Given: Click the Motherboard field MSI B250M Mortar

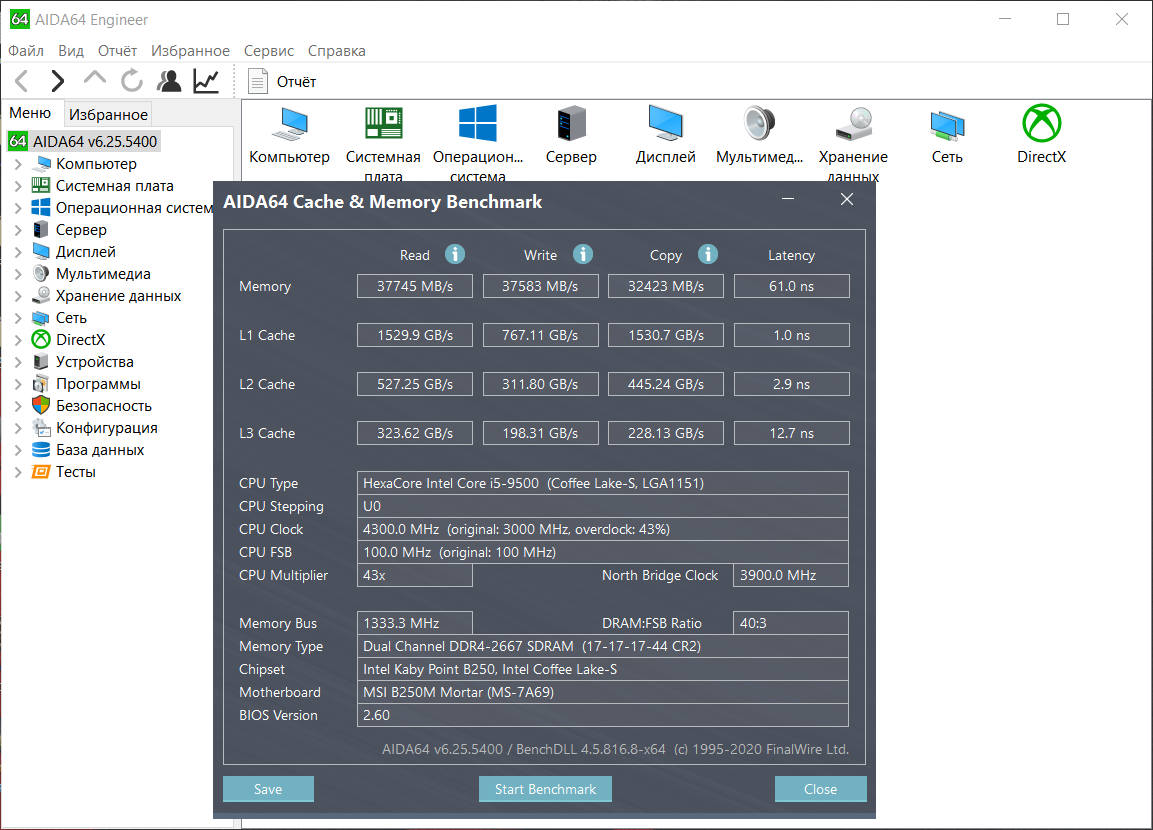Looking at the screenshot, I should (603, 692).
